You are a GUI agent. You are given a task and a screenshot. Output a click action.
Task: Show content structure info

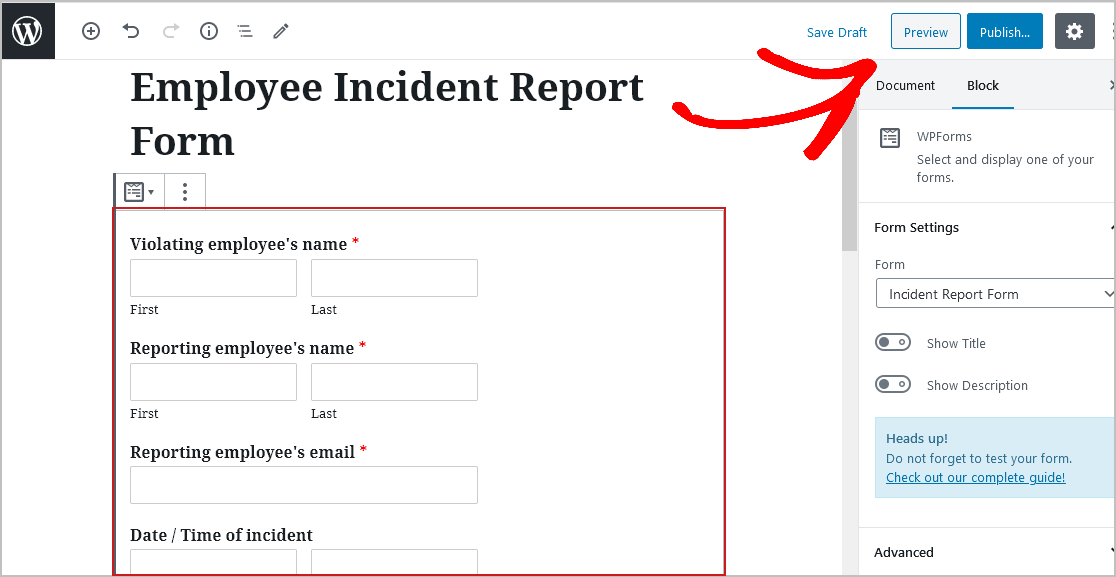(x=209, y=31)
